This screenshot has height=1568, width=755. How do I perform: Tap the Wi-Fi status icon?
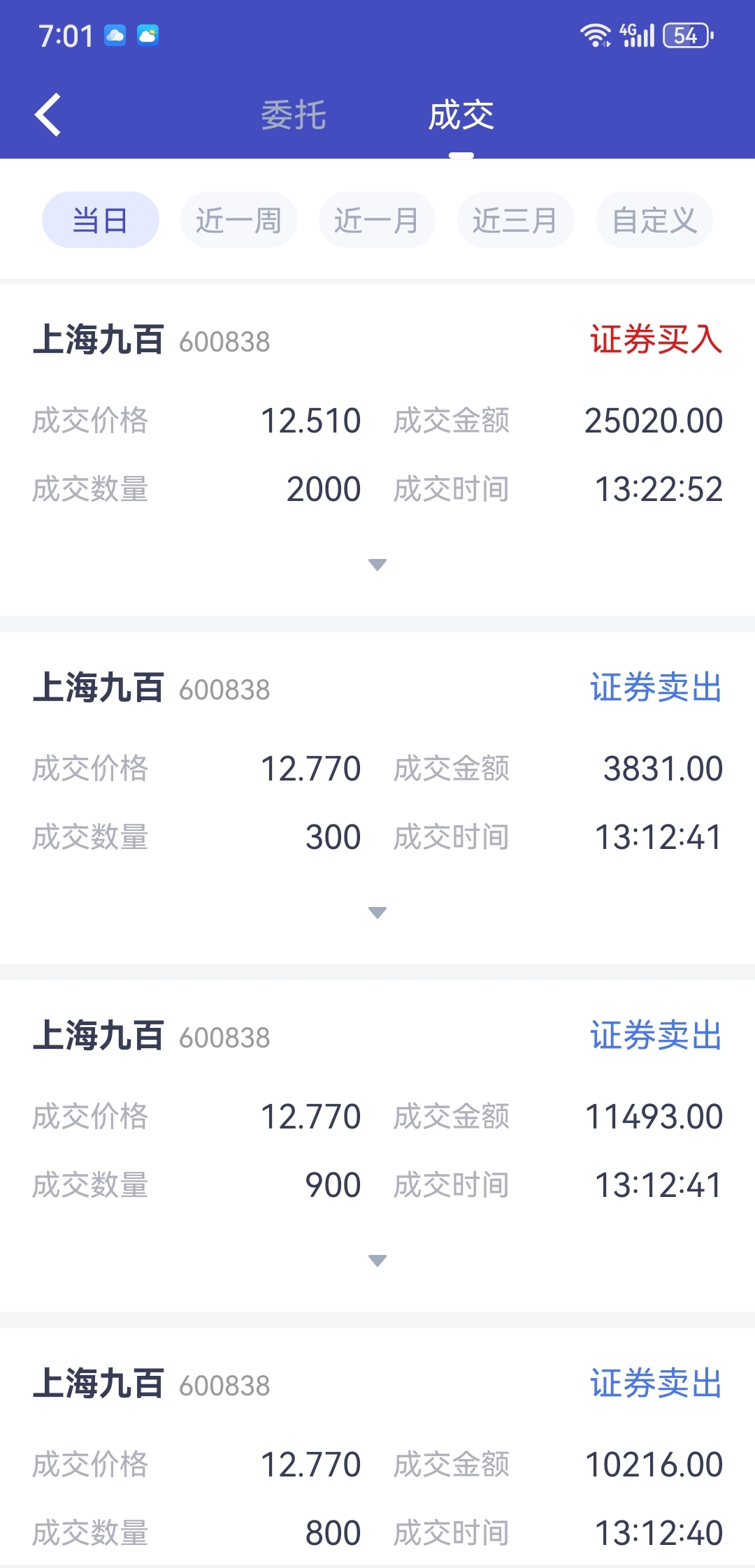click(x=596, y=35)
